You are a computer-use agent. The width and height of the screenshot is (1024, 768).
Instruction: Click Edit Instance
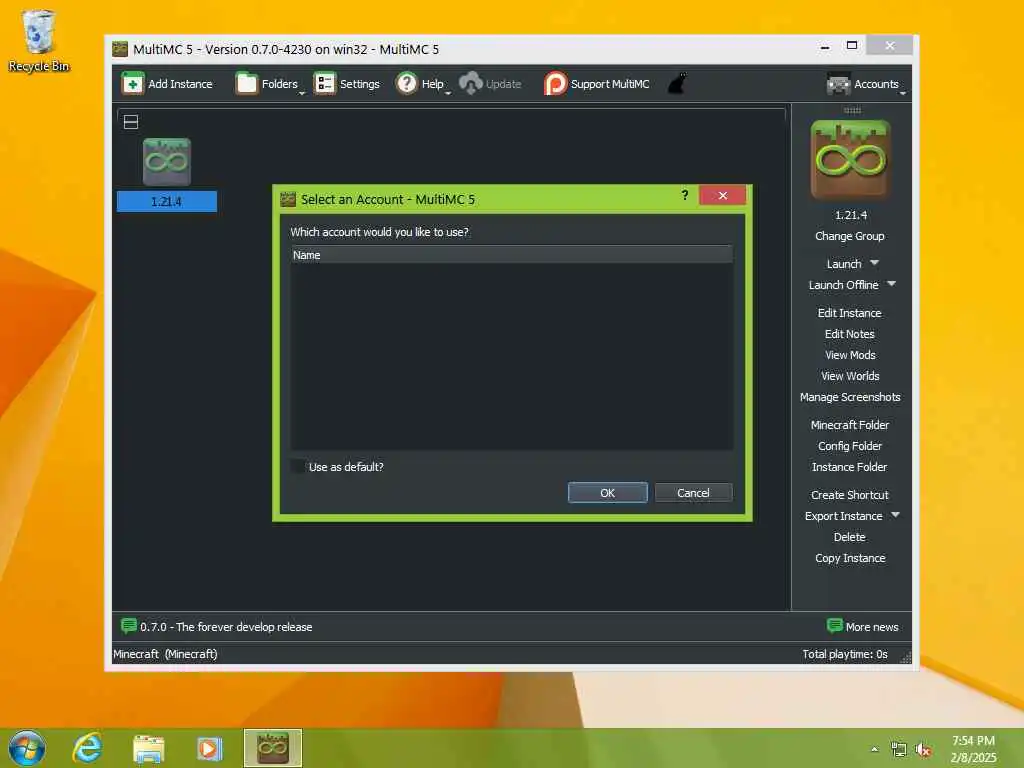pyautogui.click(x=850, y=313)
